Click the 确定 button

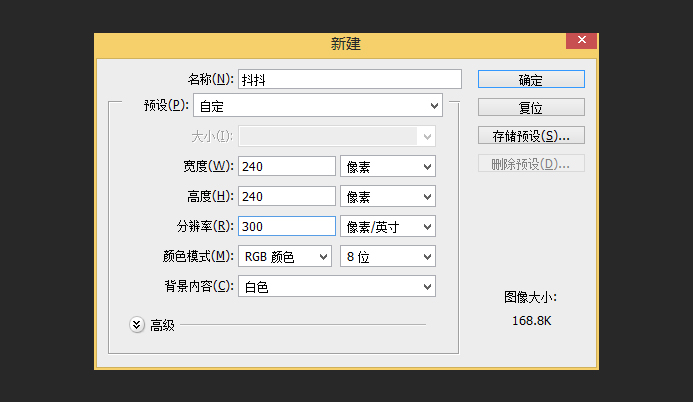coord(531,80)
